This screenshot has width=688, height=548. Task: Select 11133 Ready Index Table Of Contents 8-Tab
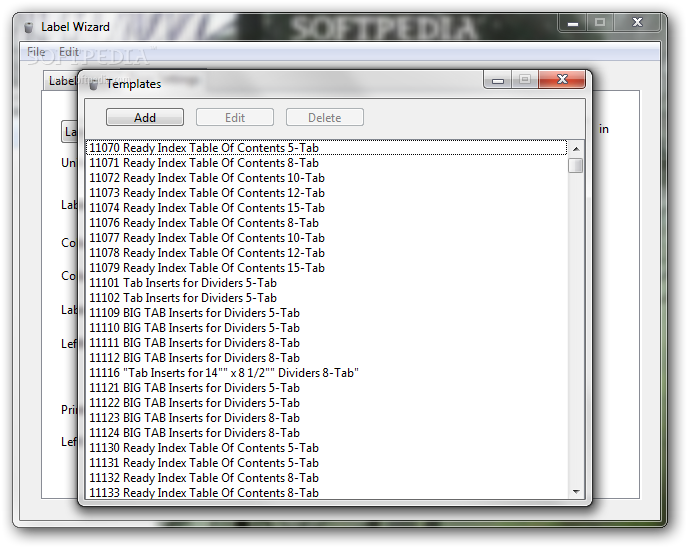(326, 492)
